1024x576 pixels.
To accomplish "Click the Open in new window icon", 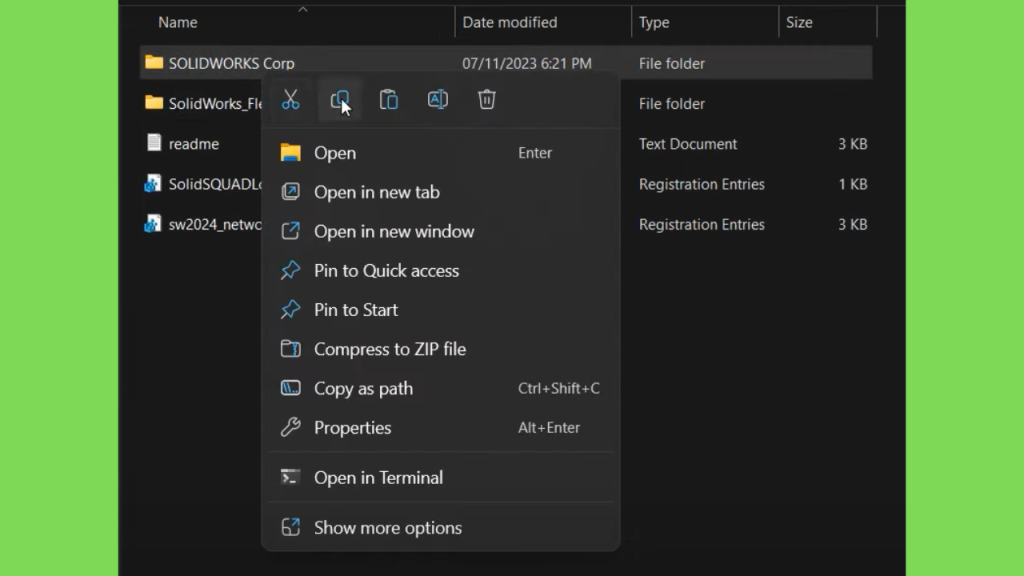I will coord(291,231).
